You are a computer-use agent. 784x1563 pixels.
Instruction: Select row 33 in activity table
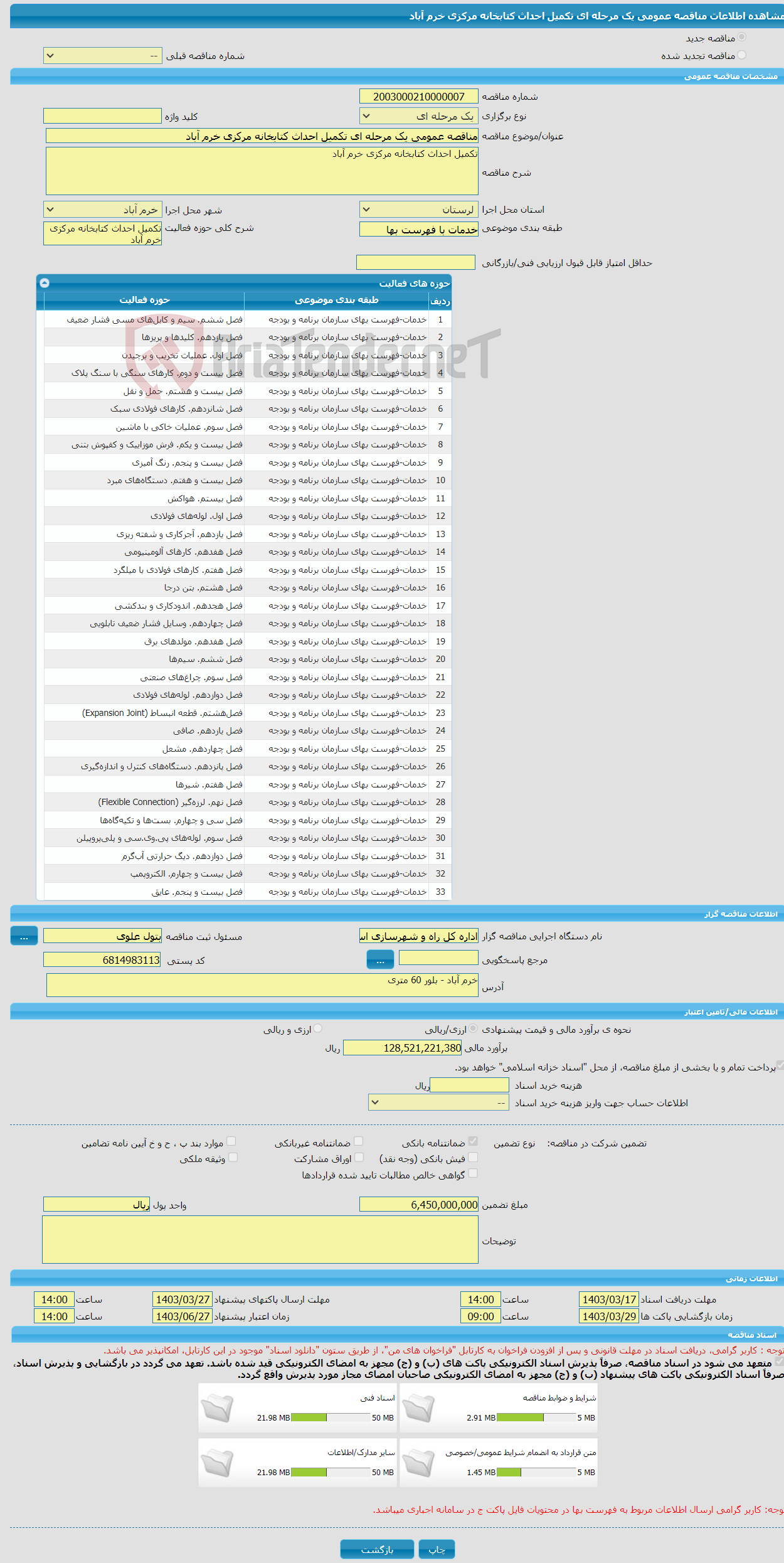pos(248,892)
